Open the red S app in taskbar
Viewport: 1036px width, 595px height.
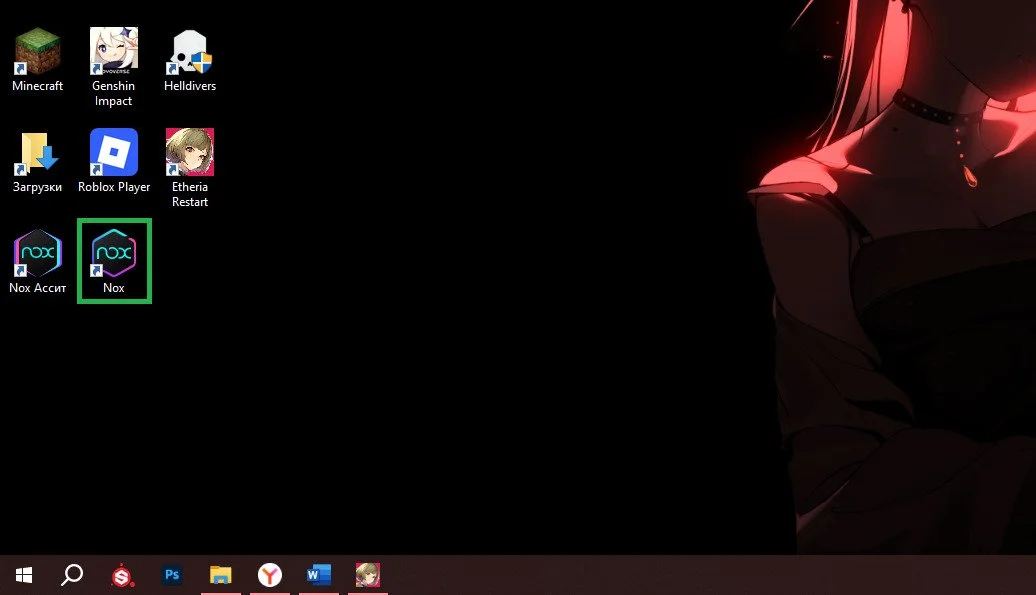point(122,576)
